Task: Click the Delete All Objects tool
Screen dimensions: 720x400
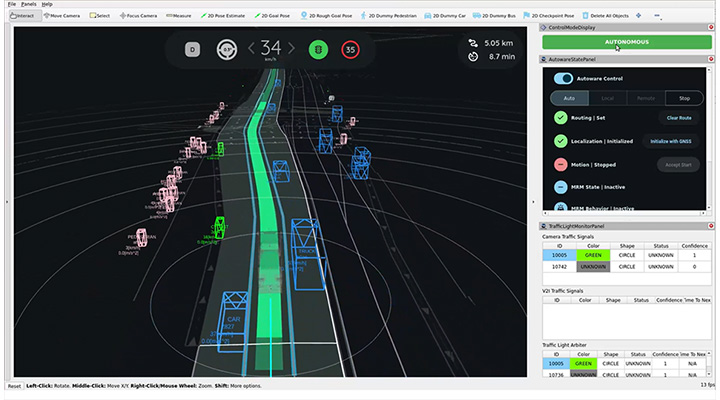Action: [606, 16]
